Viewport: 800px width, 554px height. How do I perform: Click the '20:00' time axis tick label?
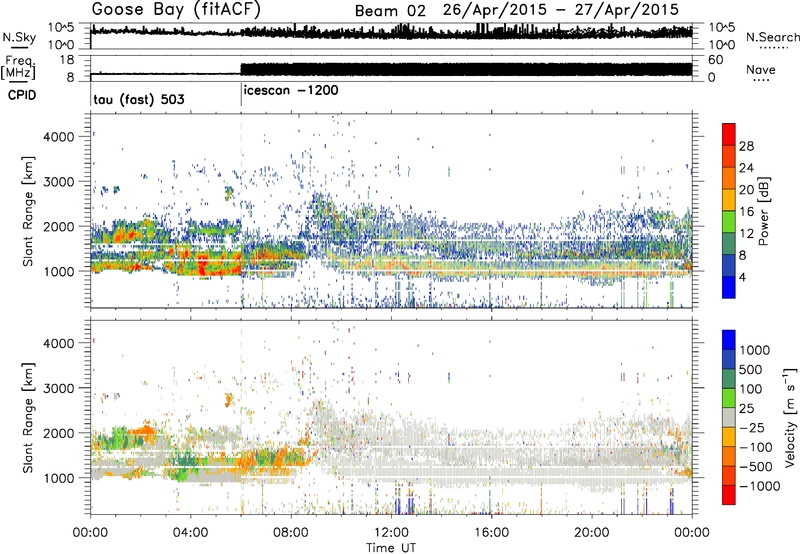pos(592,533)
